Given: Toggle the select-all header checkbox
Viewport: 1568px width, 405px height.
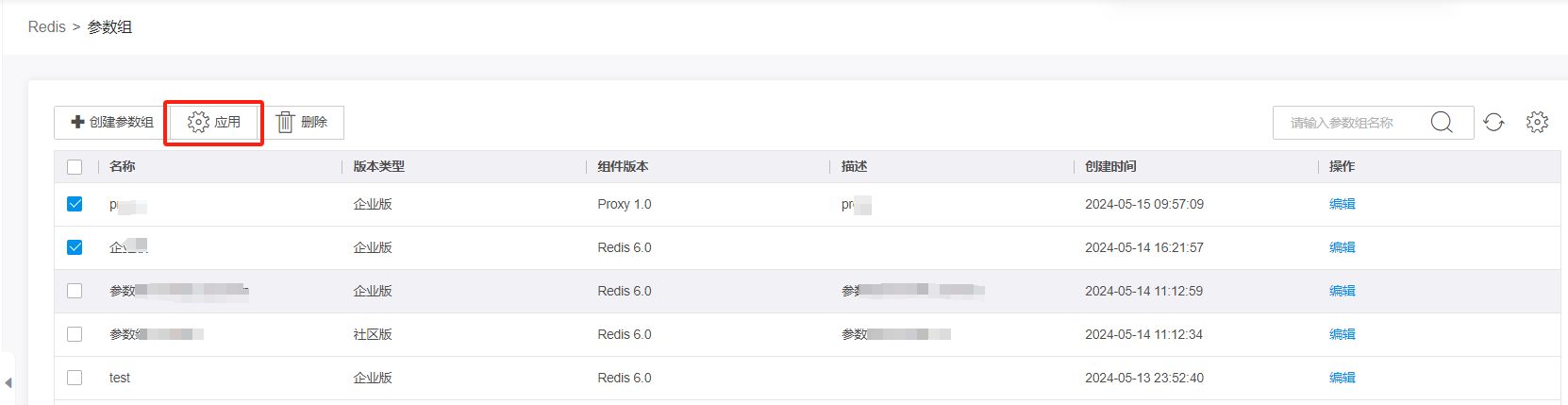Looking at the screenshot, I should 75,167.
